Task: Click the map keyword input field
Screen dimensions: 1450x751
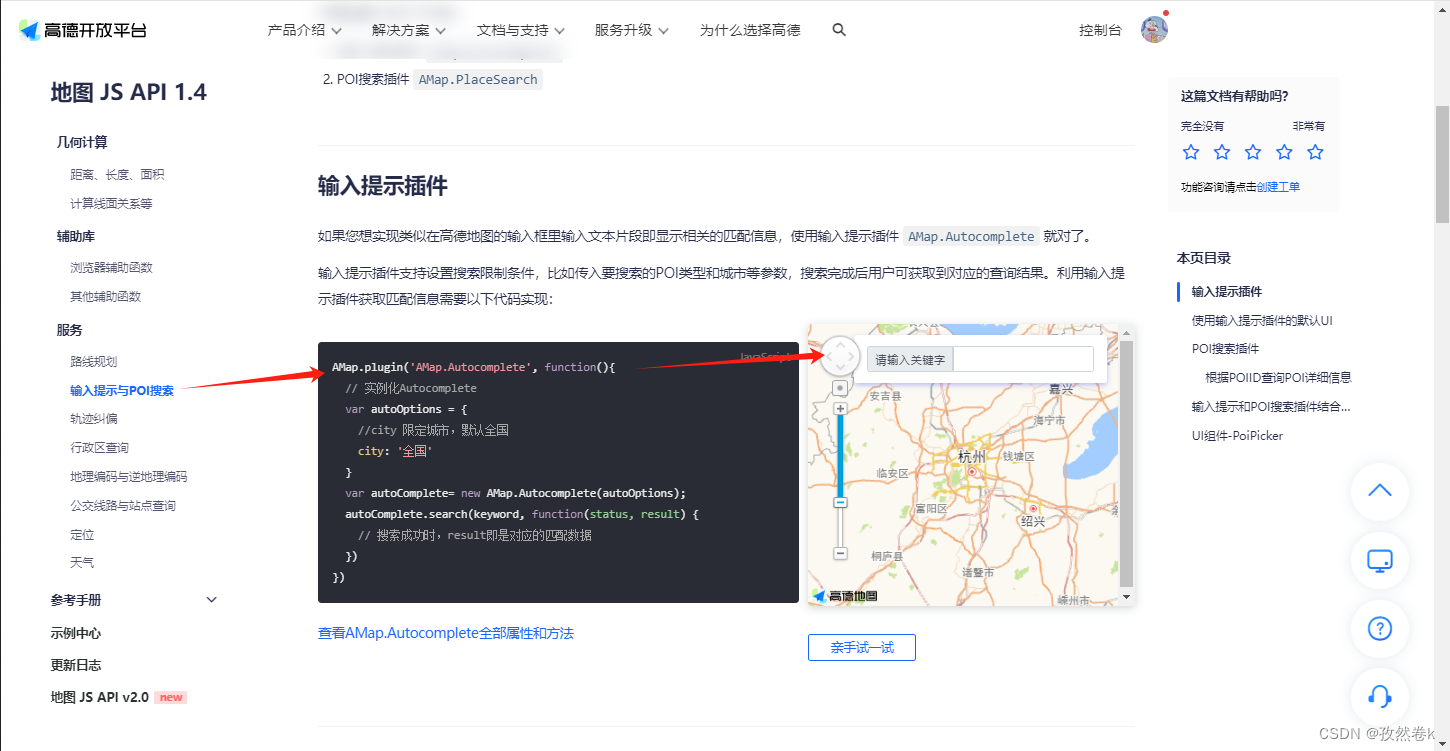Action: click(x=1023, y=359)
